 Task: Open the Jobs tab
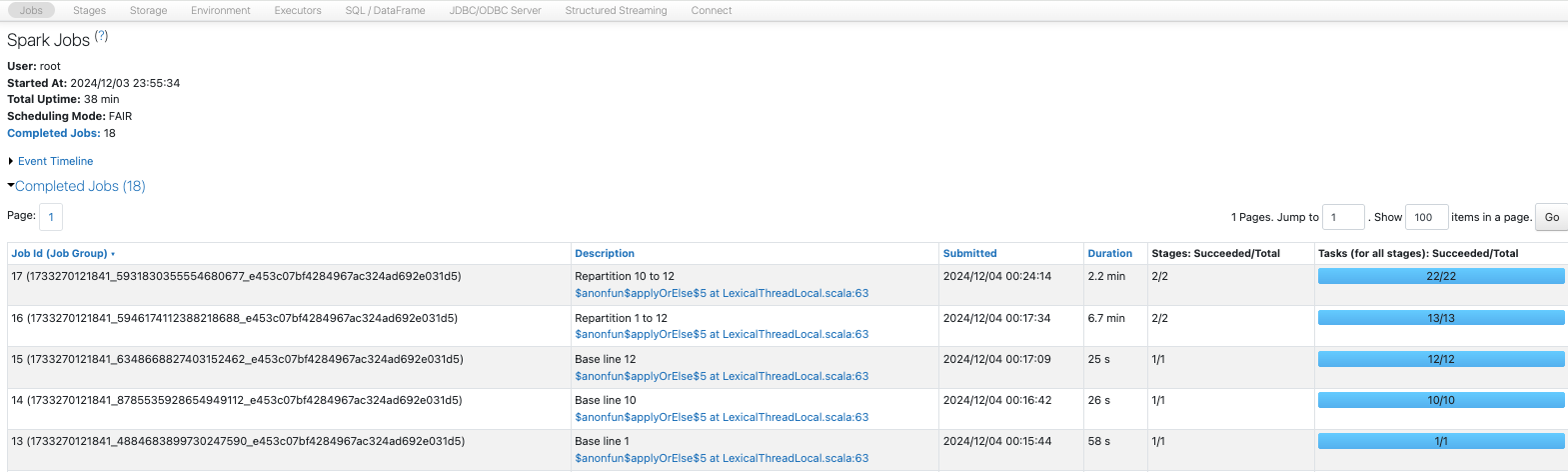click(31, 10)
